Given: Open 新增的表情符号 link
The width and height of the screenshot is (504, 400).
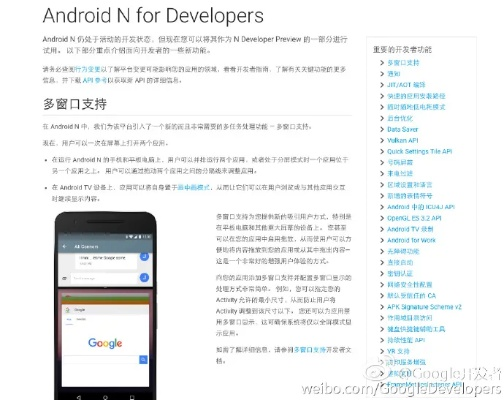Looking at the screenshot, I should click(409, 196).
